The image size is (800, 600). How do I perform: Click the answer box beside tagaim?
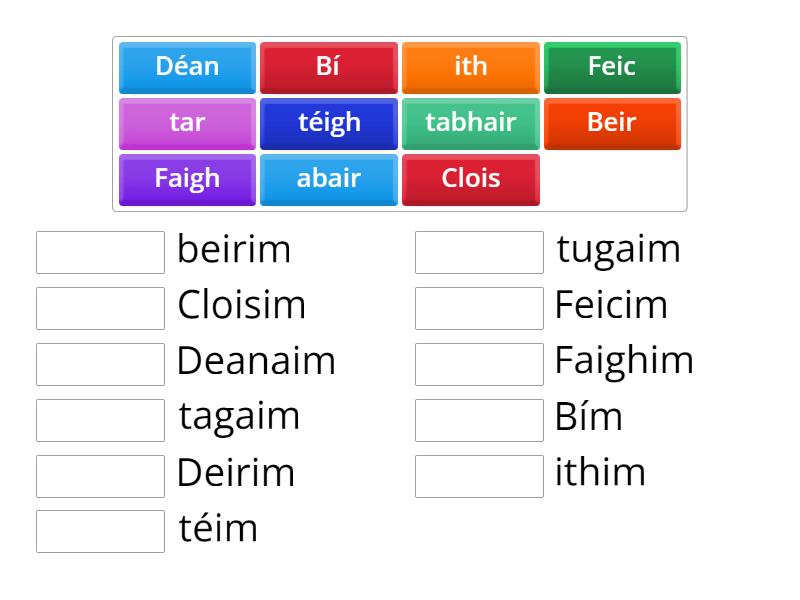pyautogui.click(x=100, y=419)
